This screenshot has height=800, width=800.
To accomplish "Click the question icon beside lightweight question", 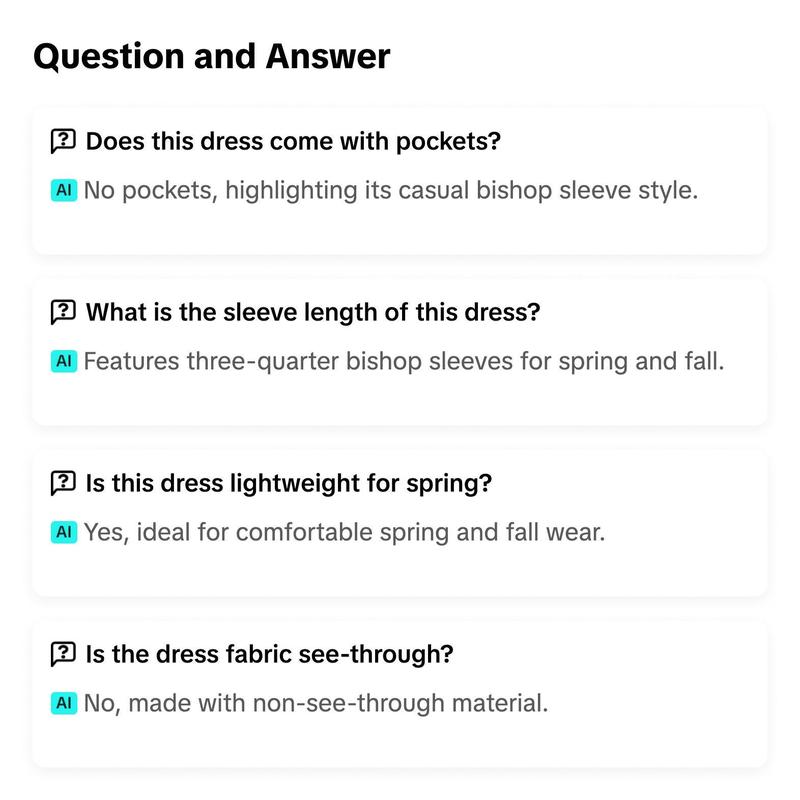I will (x=63, y=483).
